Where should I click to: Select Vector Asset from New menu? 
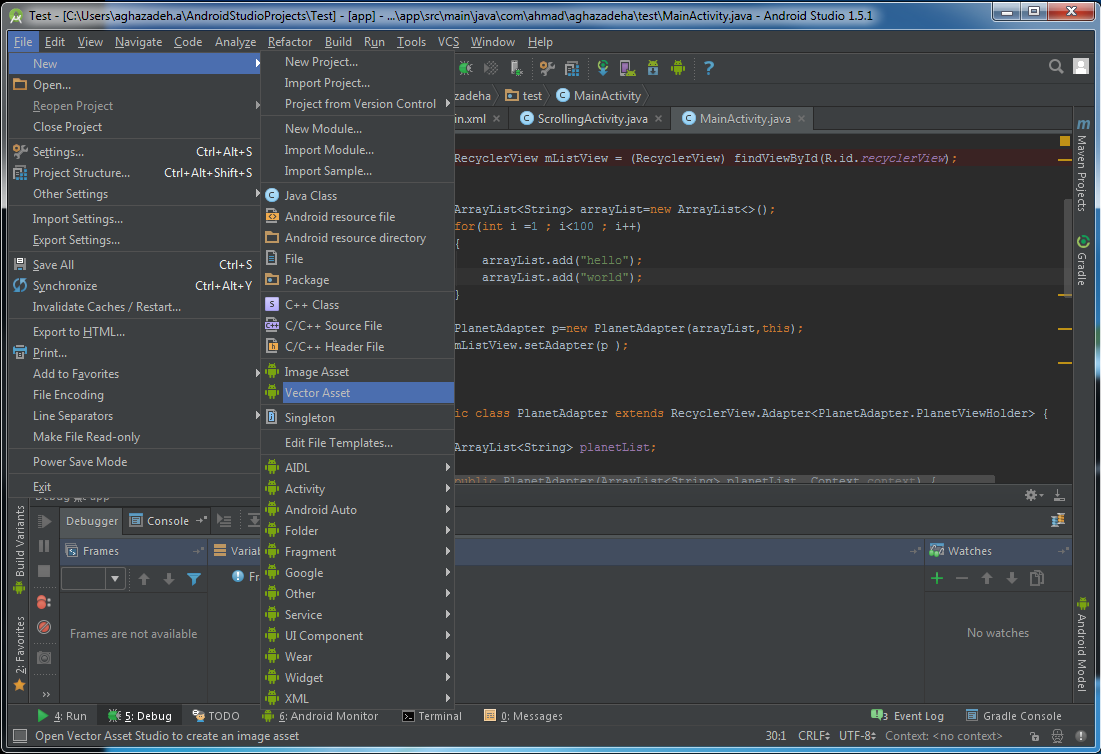[x=317, y=393]
